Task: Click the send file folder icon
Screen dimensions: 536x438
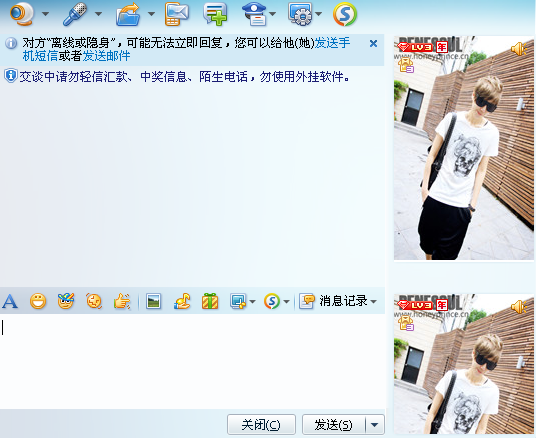Action: pos(129,14)
